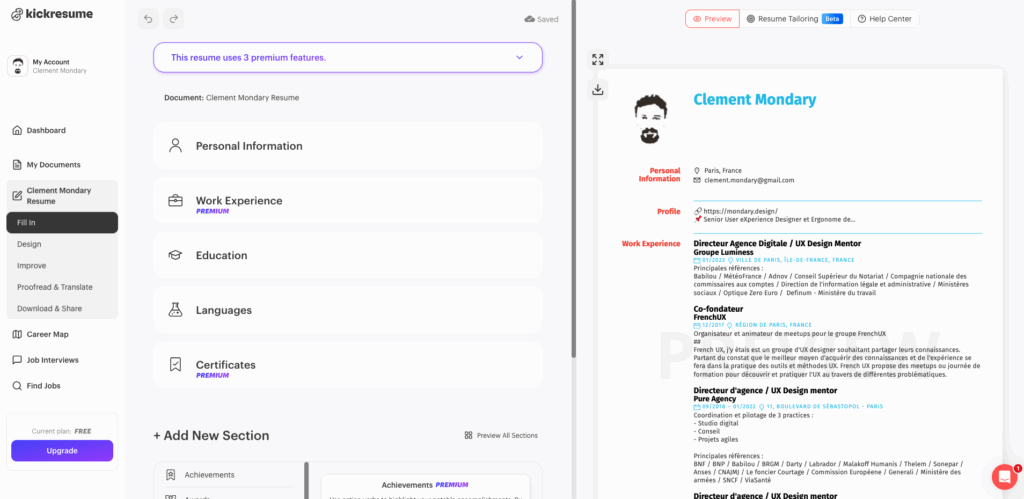Click the email clement.mondary@gmail.com
1024x499 pixels.
(x=749, y=180)
